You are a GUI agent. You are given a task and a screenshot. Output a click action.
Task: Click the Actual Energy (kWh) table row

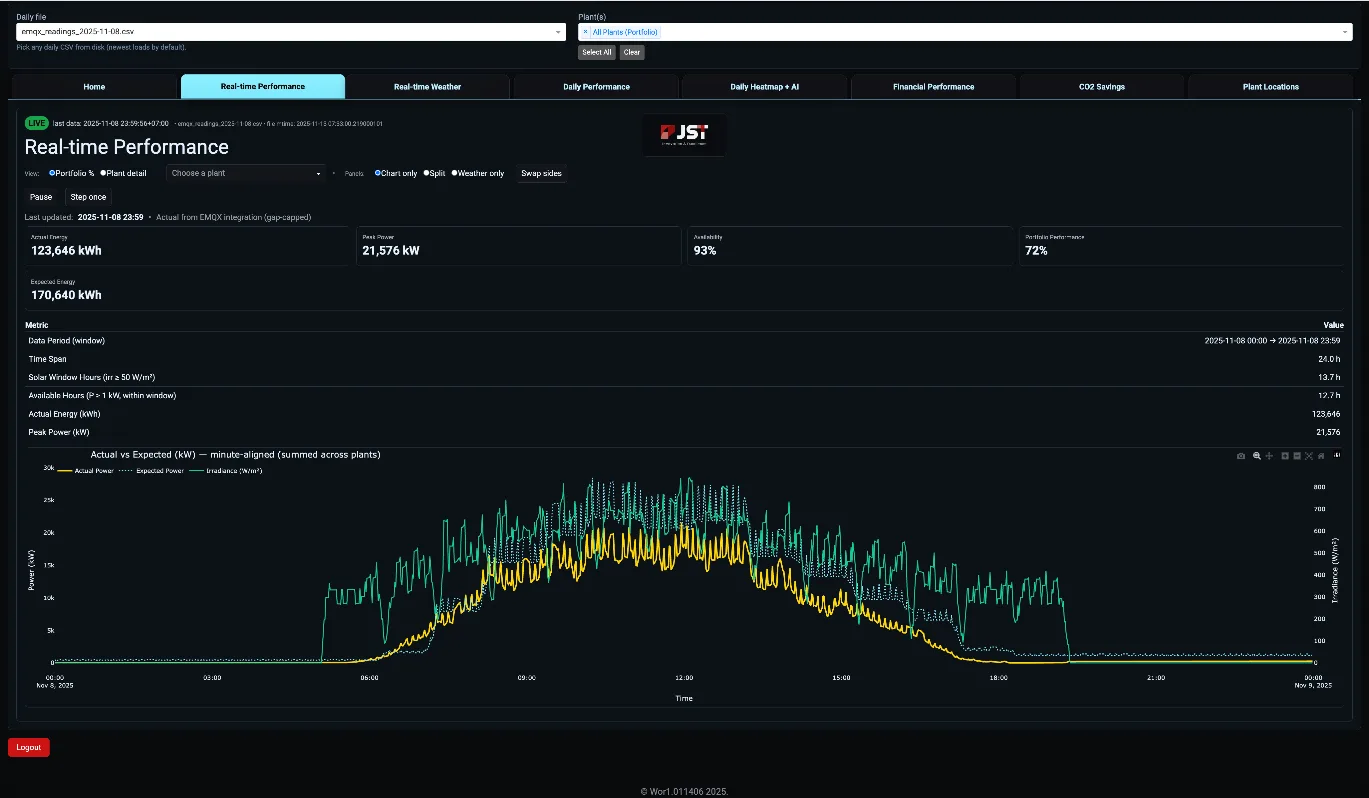tap(685, 414)
